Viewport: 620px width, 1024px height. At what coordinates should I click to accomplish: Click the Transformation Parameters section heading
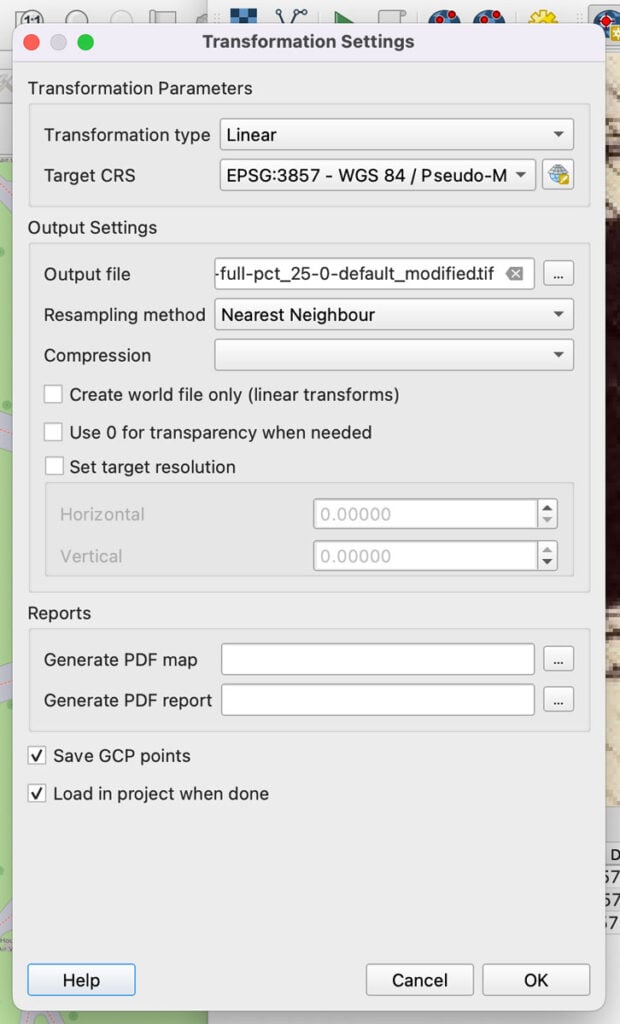point(140,88)
